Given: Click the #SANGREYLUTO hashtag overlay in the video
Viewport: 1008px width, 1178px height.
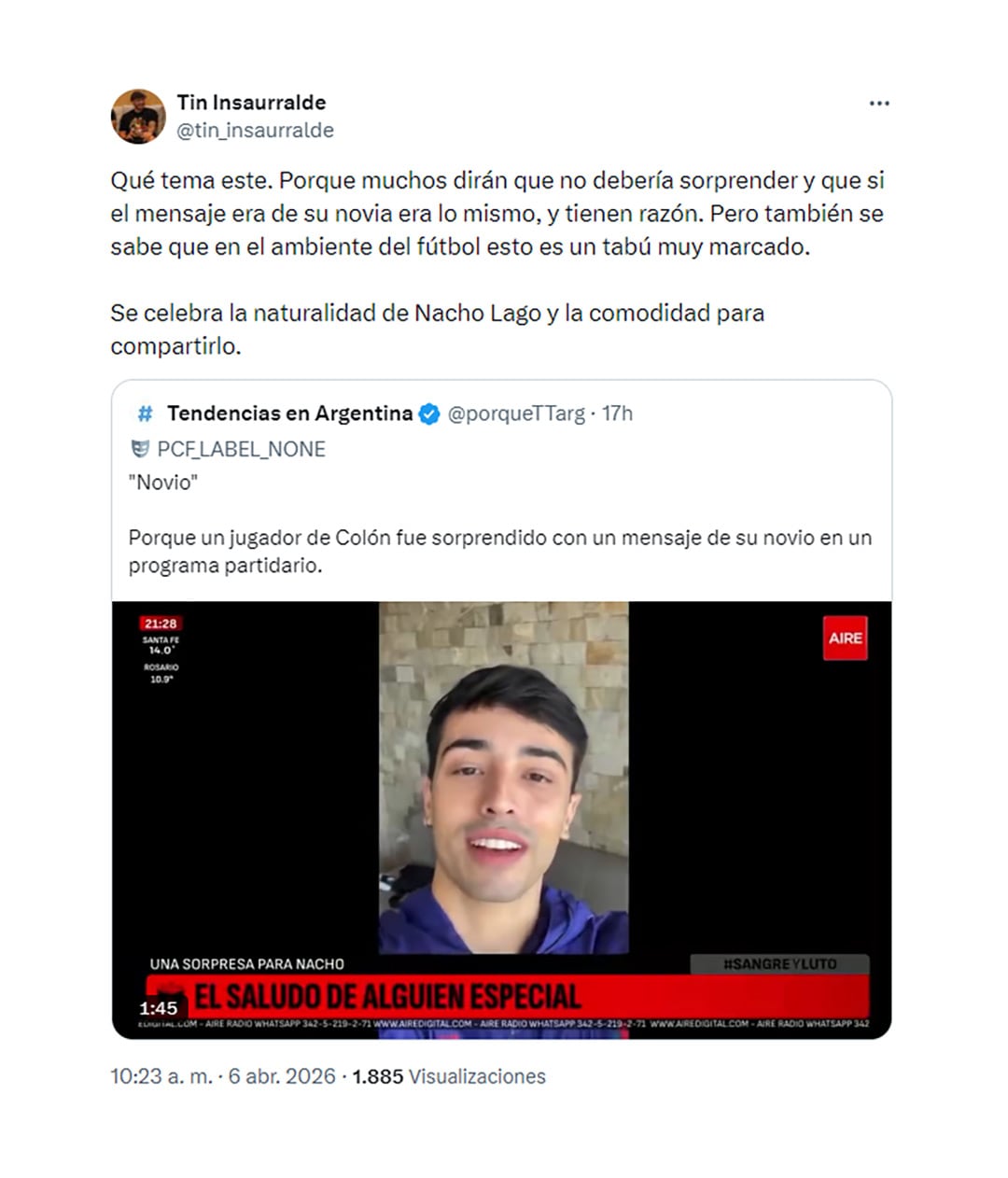Looking at the screenshot, I should (x=780, y=964).
